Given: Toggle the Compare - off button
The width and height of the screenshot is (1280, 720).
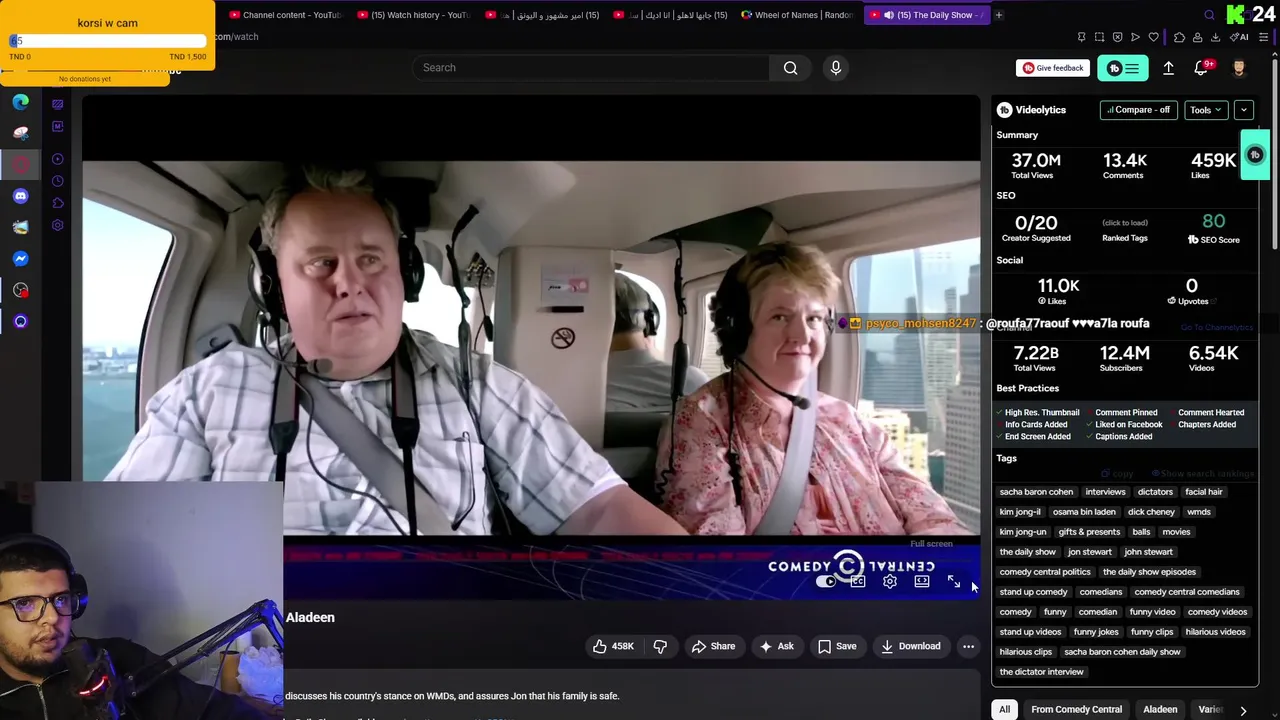Looking at the screenshot, I should coord(1139,110).
